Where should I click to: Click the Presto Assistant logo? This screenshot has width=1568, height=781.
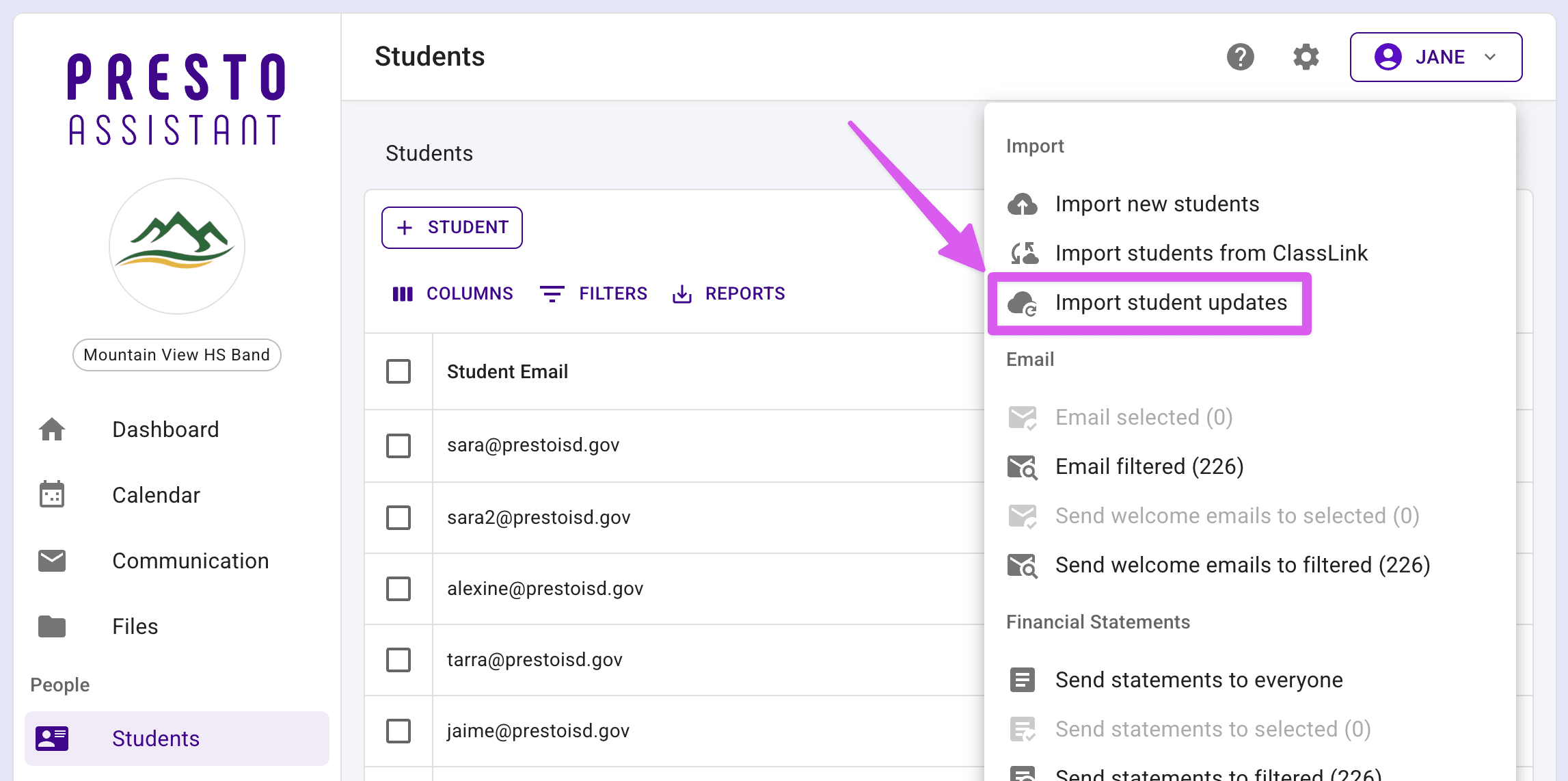(176, 99)
